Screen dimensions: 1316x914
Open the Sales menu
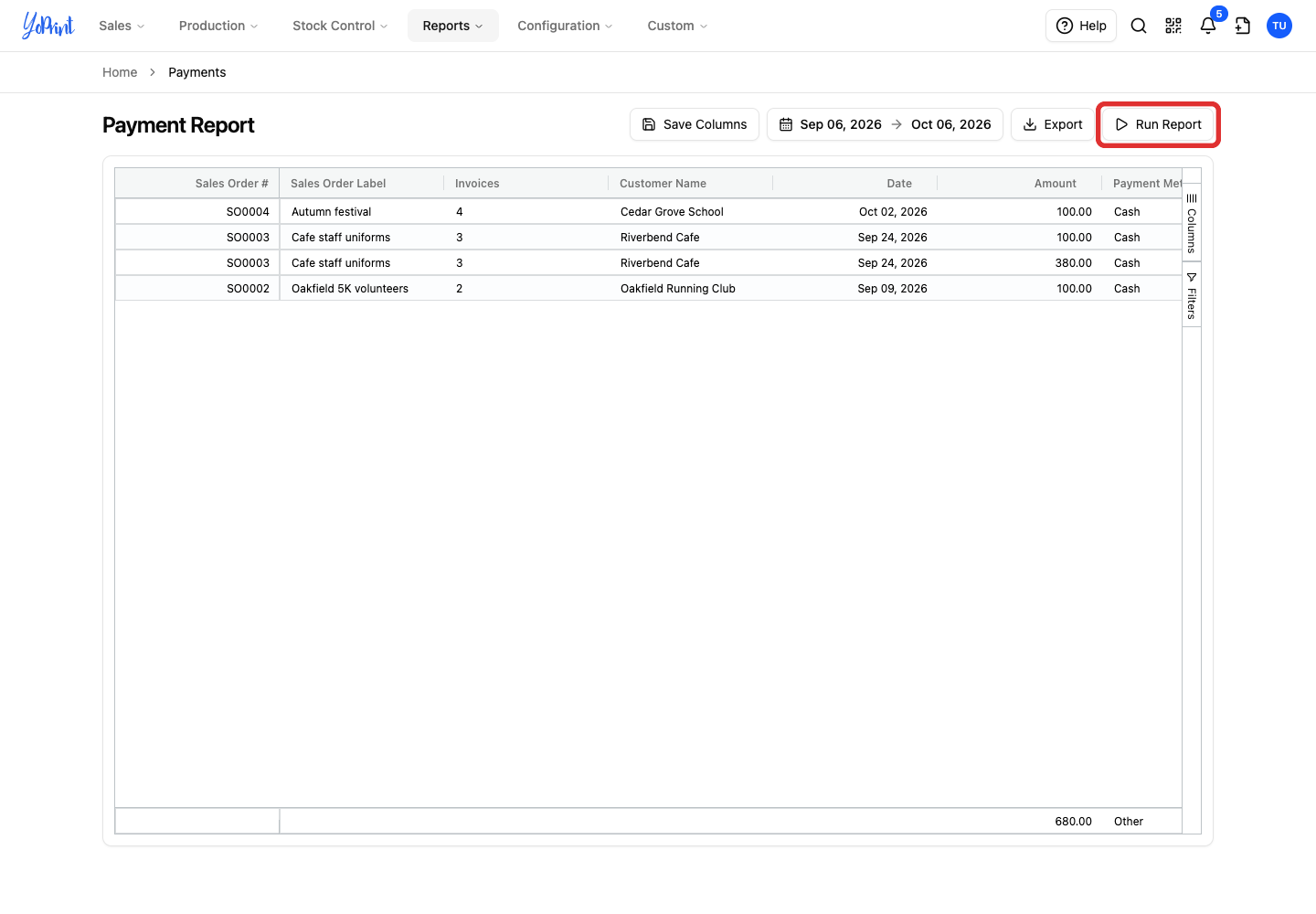pos(122,26)
